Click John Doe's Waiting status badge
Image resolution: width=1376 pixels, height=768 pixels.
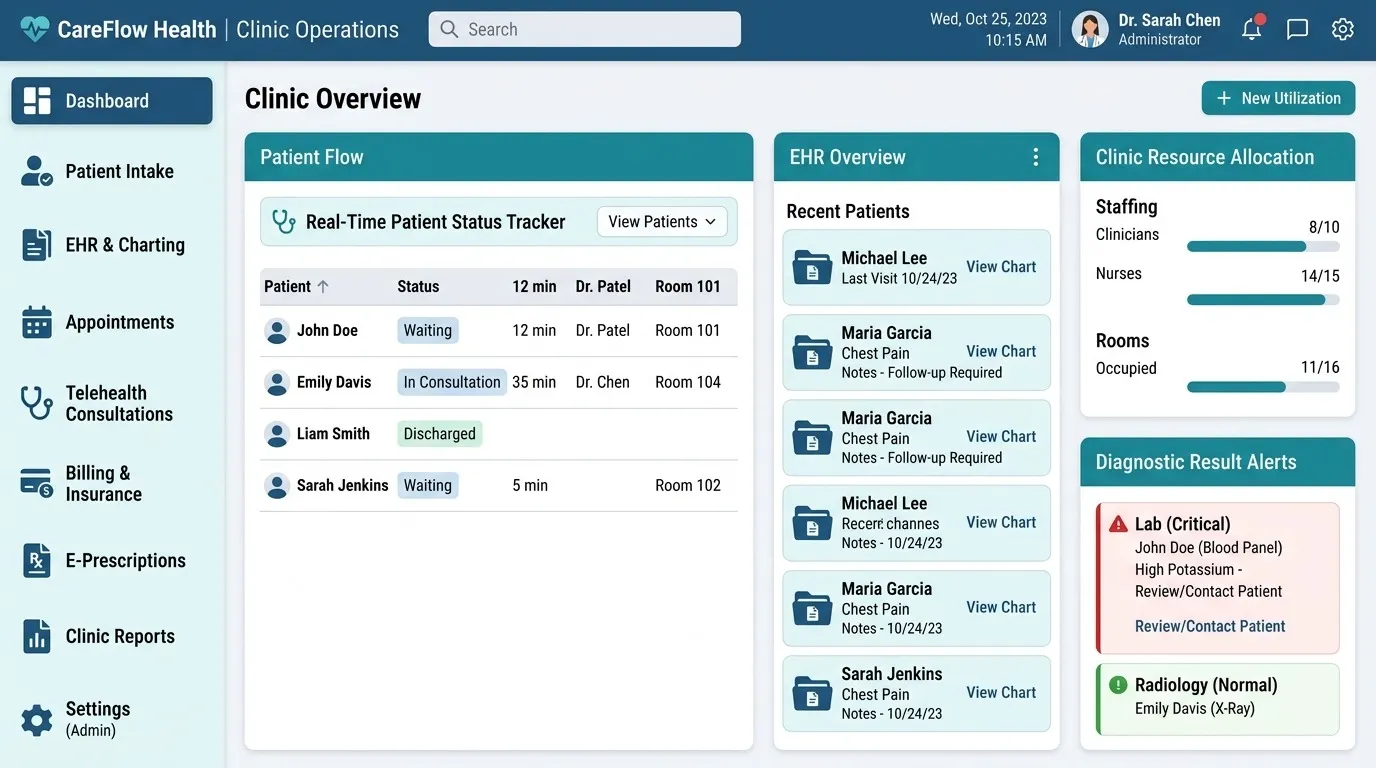(x=428, y=331)
